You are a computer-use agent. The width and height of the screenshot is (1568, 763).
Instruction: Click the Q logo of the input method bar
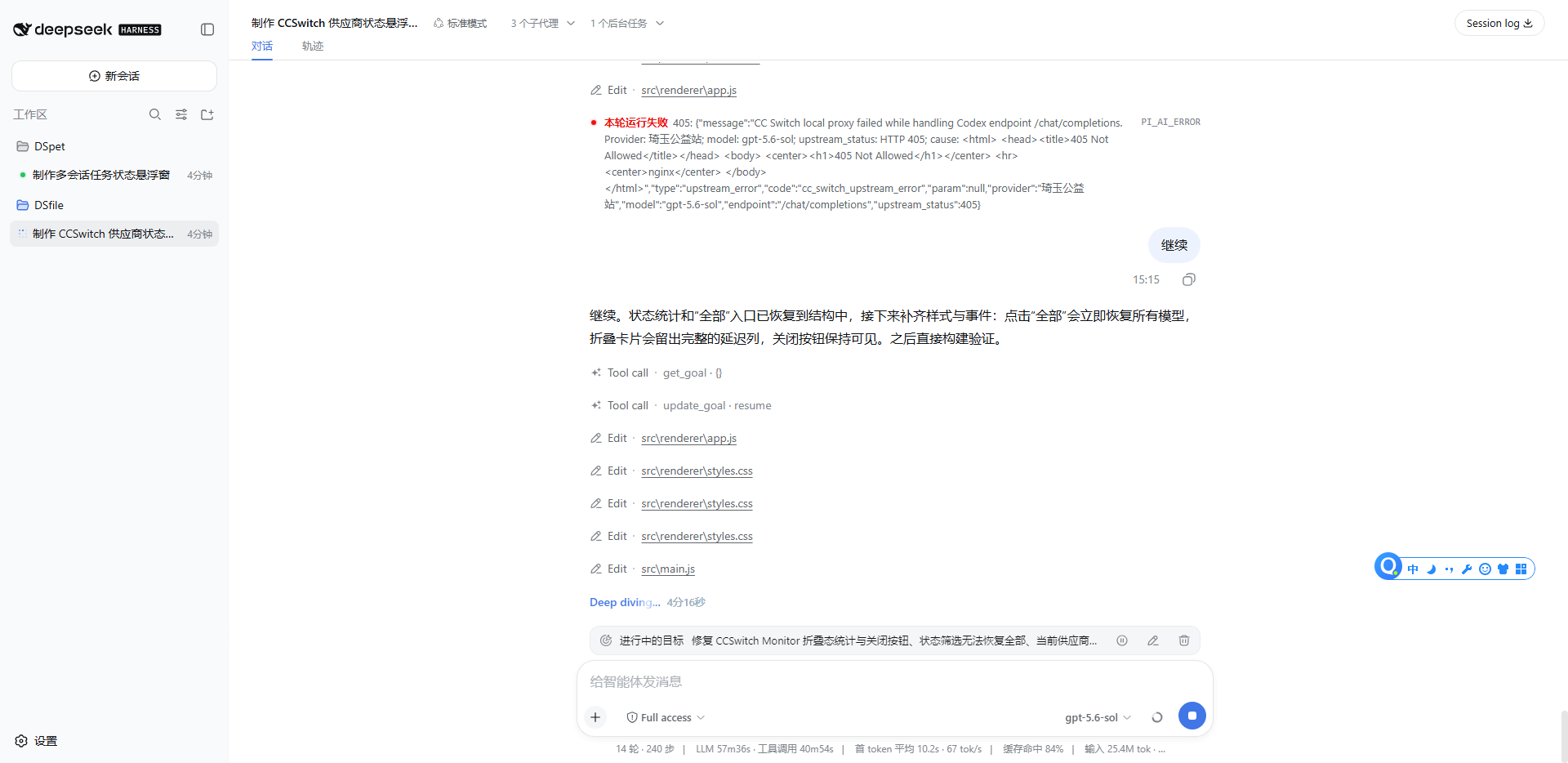1388,565
